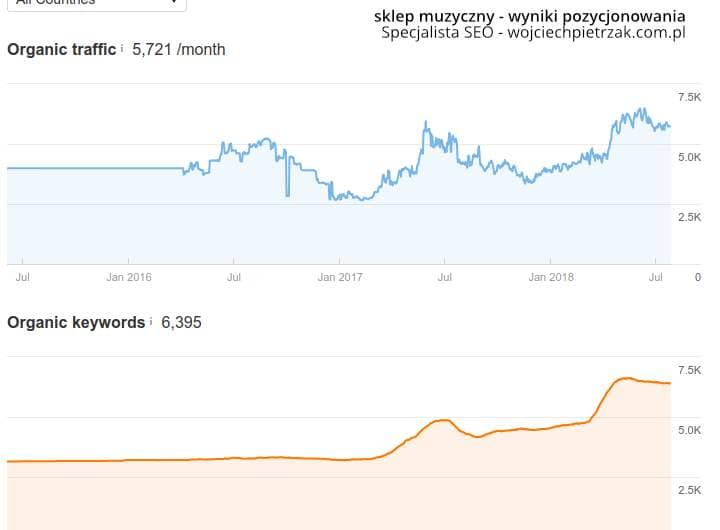
Task: Click the 5.0K label on keywords chart
Action: click(690, 430)
